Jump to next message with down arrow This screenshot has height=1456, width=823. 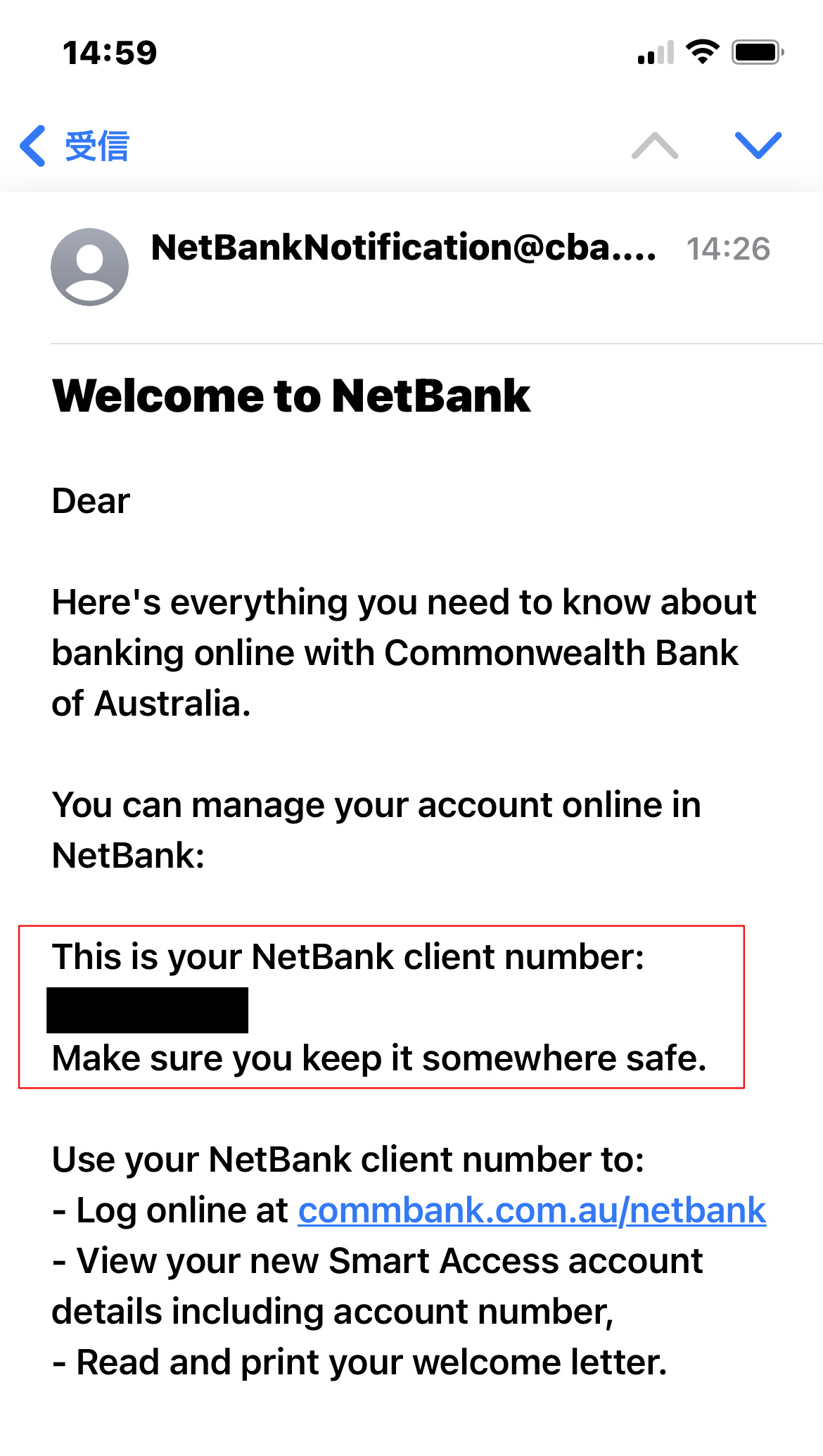758,146
